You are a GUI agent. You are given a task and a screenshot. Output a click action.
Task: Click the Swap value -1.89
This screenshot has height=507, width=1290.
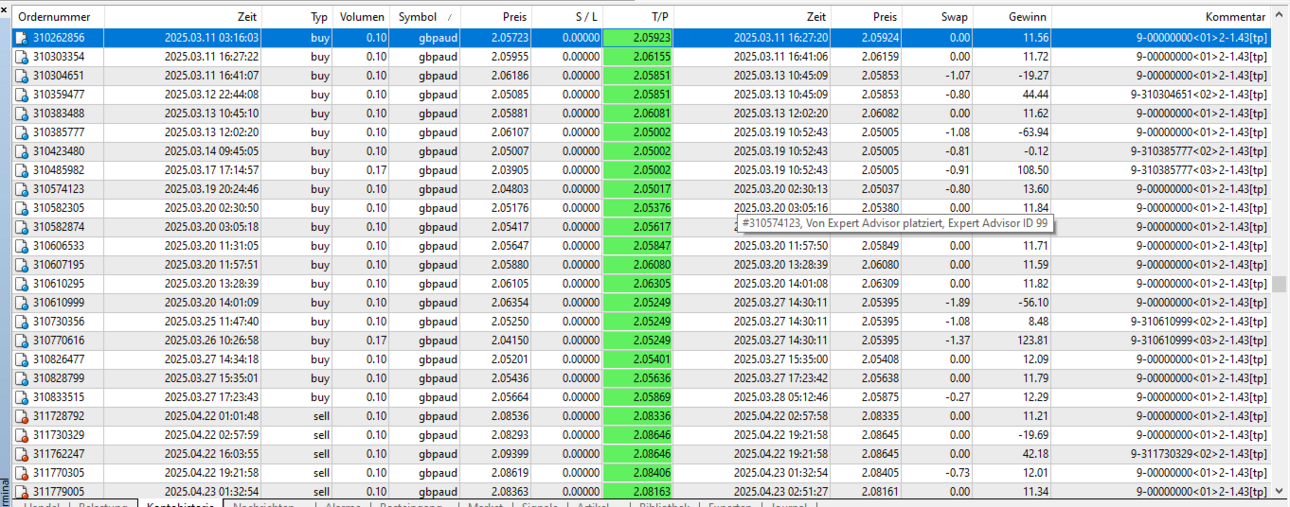(957, 303)
